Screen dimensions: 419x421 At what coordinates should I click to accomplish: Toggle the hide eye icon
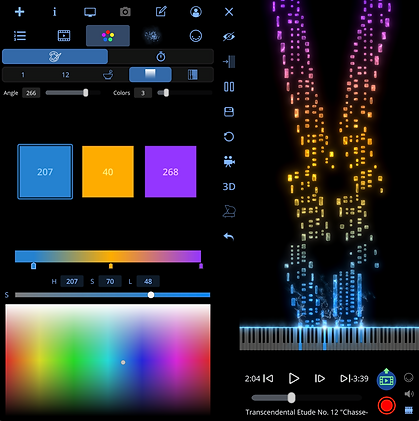point(229,36)
